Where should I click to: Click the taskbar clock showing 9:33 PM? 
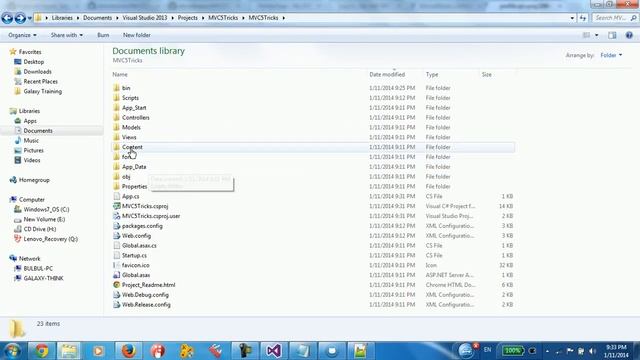click(x=616, y=351)
